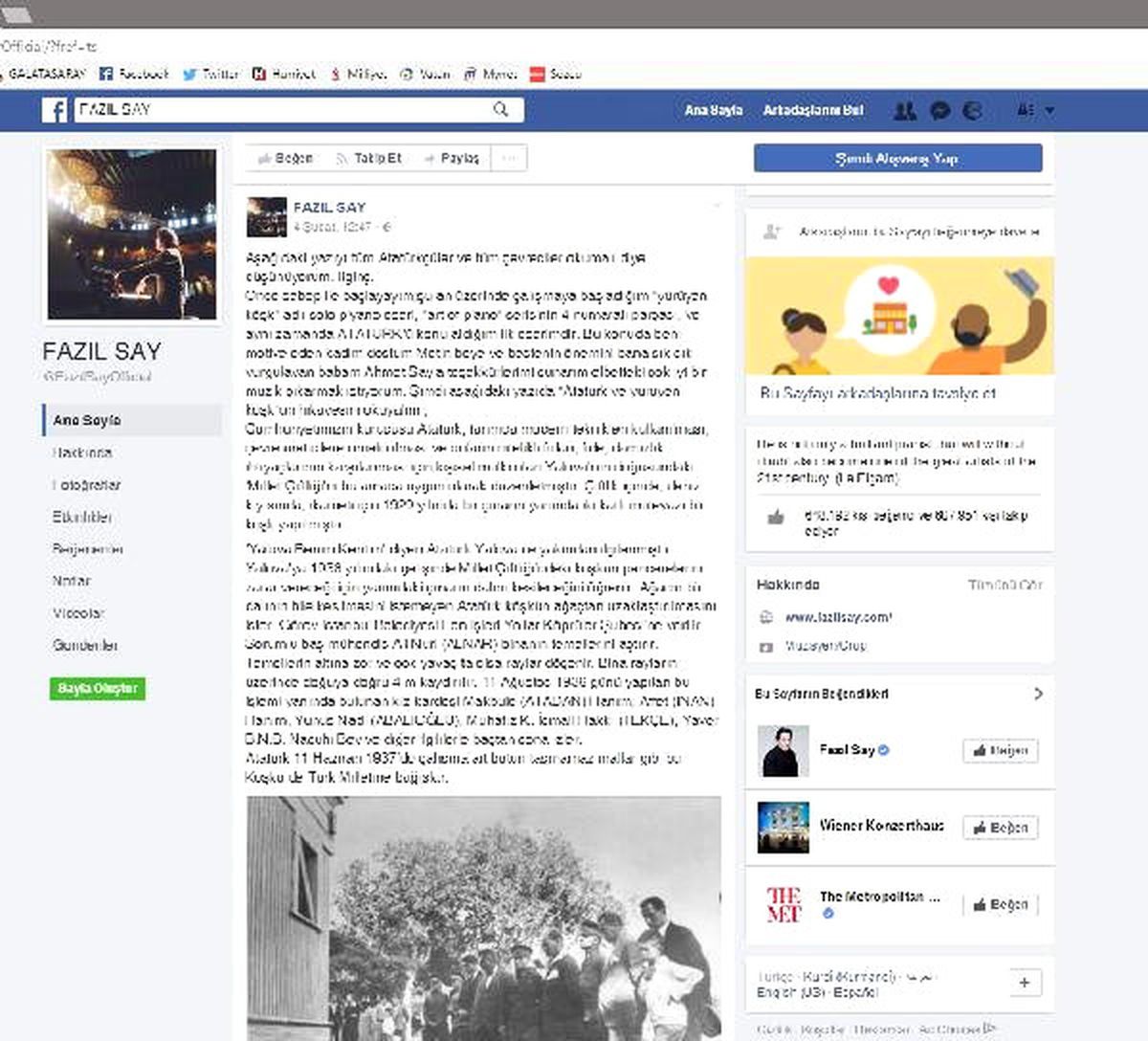Open the post author FAZIL SAY link
Viewport: 1148px width, 1041px height.
[x=329, y=208]
